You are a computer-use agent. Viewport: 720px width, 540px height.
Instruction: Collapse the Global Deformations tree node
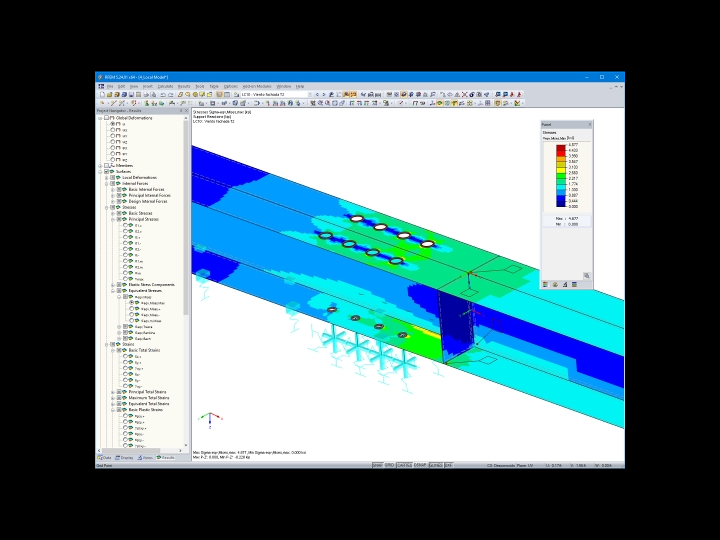(x=101, y=118)
